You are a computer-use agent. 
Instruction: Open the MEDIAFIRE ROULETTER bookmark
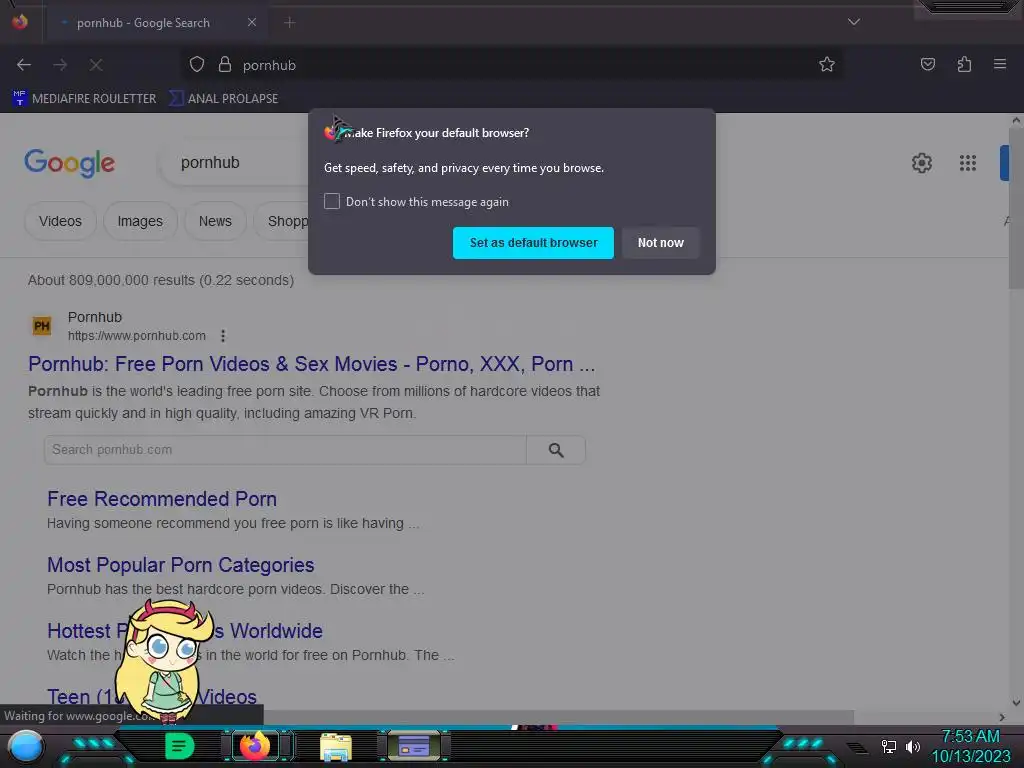(84, 99)
